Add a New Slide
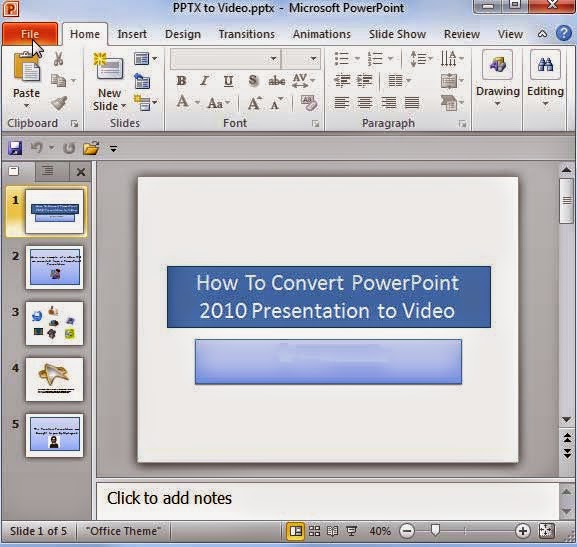The image size is (577, 547). (109, 82)
